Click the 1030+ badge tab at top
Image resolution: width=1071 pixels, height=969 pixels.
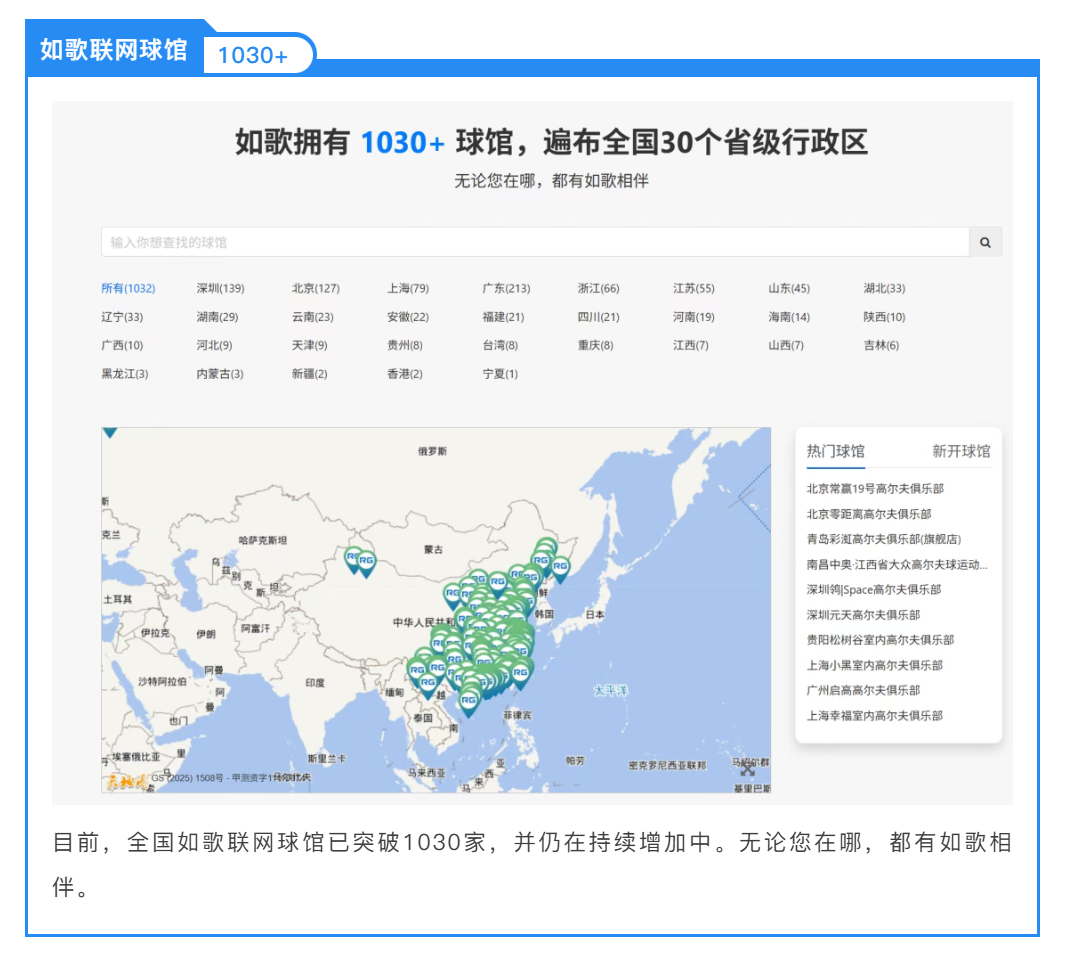pyautogui.click(x=253, y=56)
